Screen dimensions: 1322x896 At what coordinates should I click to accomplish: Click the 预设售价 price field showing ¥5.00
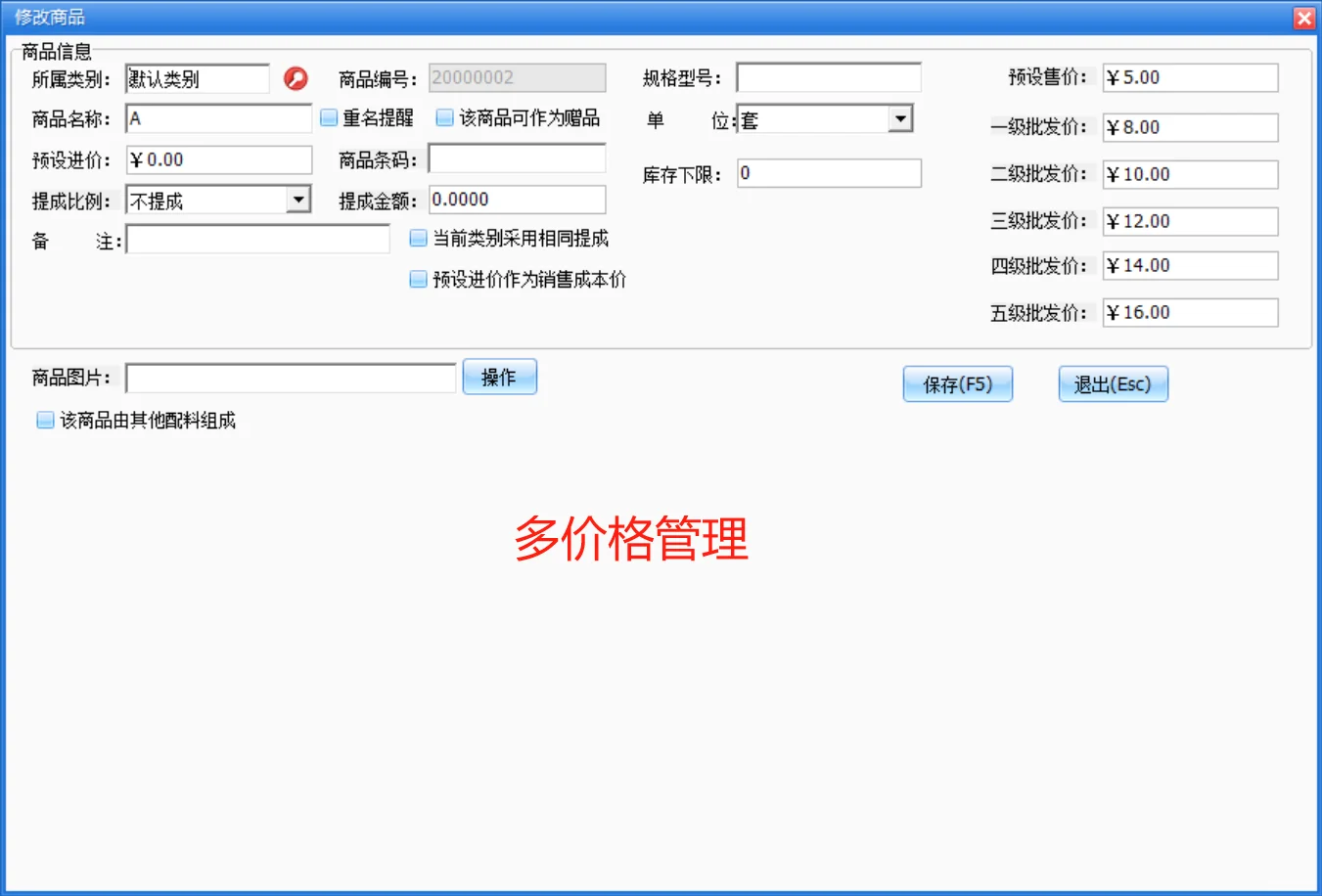pos(1190,77)
